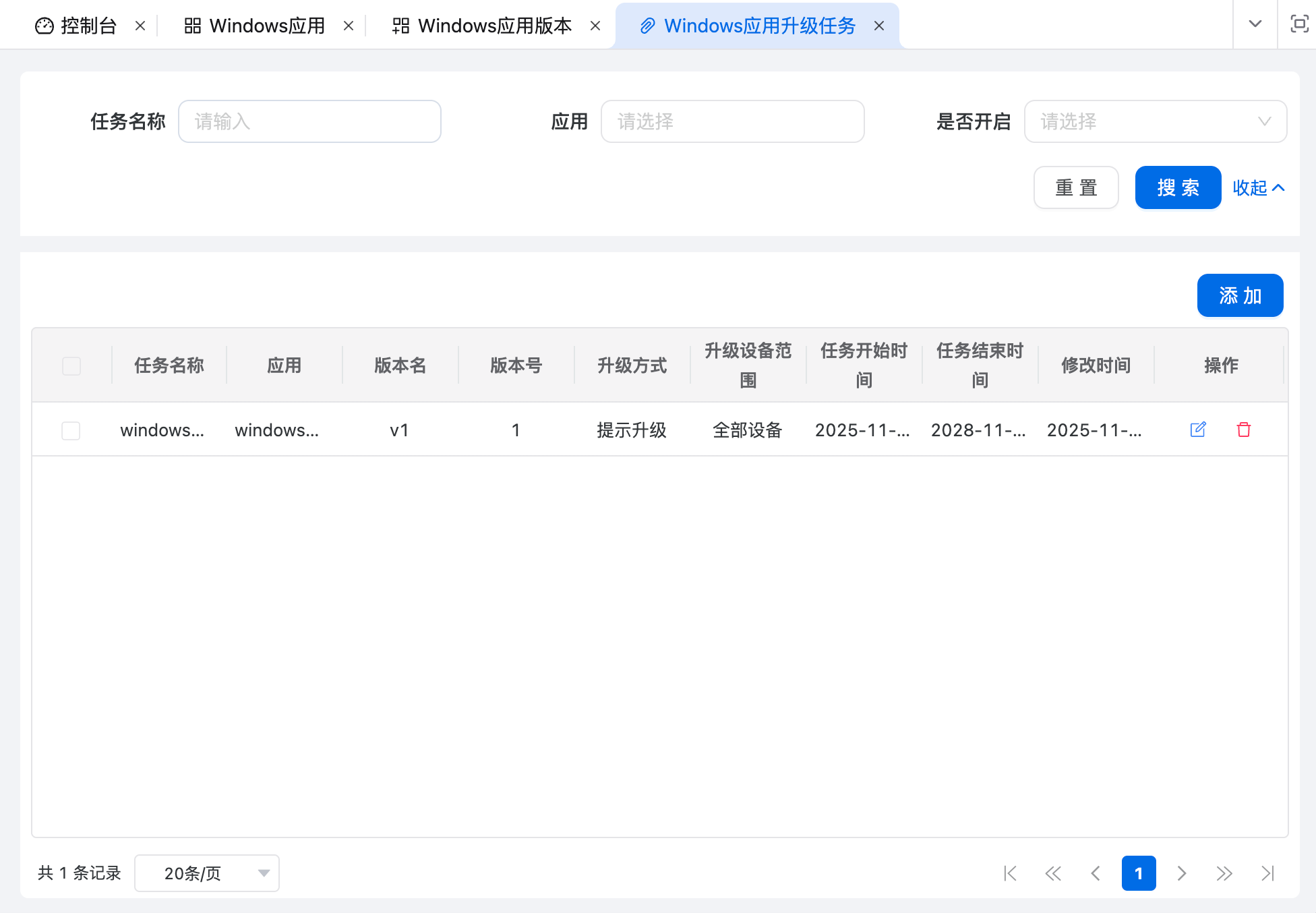Toggle the select-all checkbox in table header

click(71, 365)
